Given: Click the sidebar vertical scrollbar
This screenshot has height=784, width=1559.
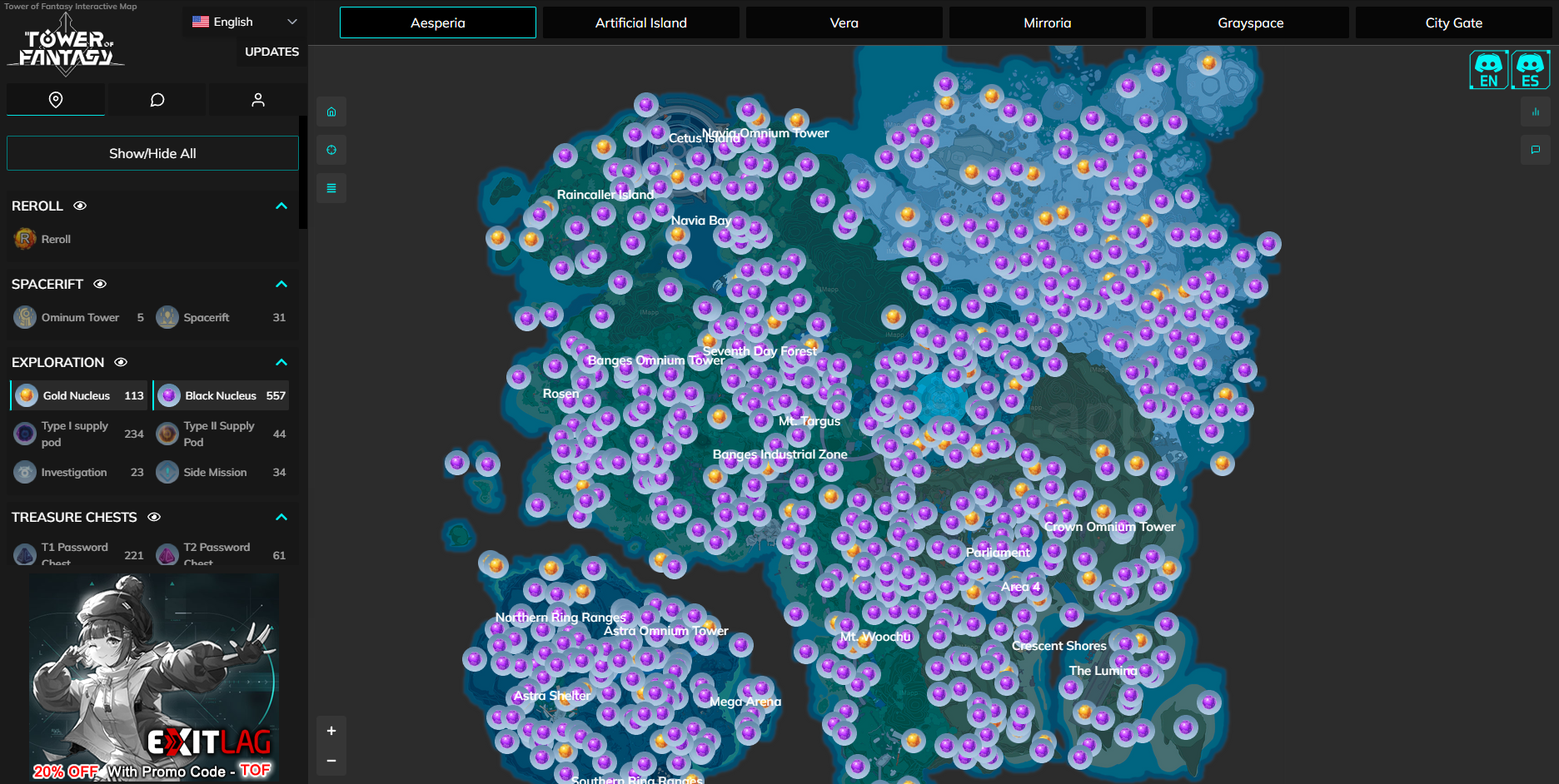Looking at the screenshot, I should tap(303, 172).
